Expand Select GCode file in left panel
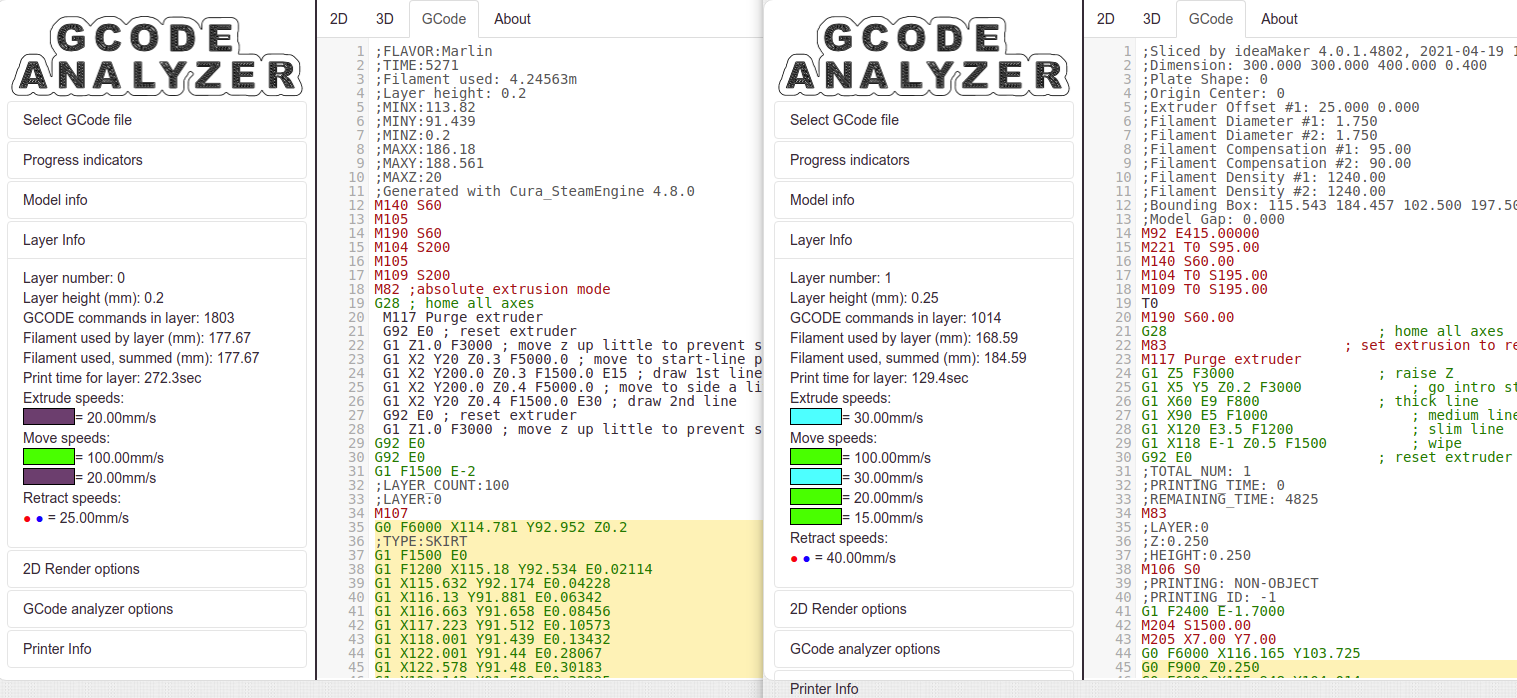 (157, 120)
